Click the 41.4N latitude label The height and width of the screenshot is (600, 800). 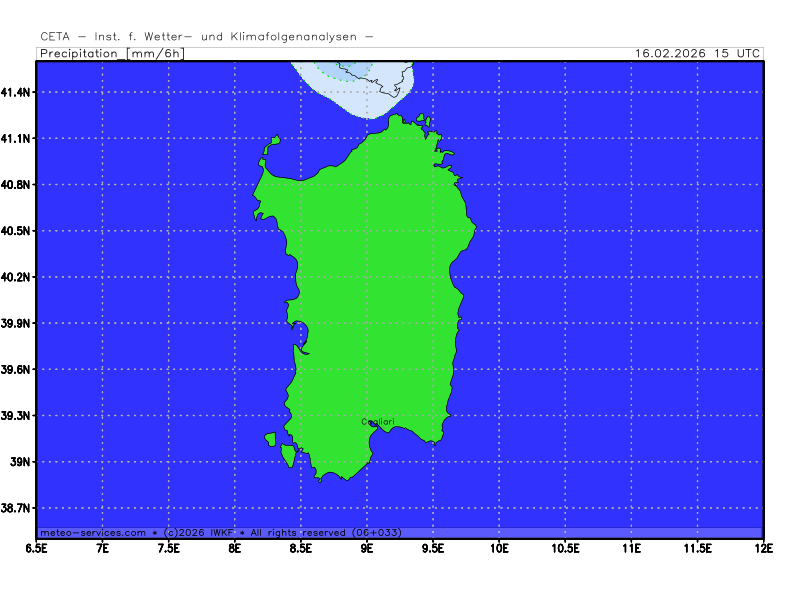coord(17,92)
